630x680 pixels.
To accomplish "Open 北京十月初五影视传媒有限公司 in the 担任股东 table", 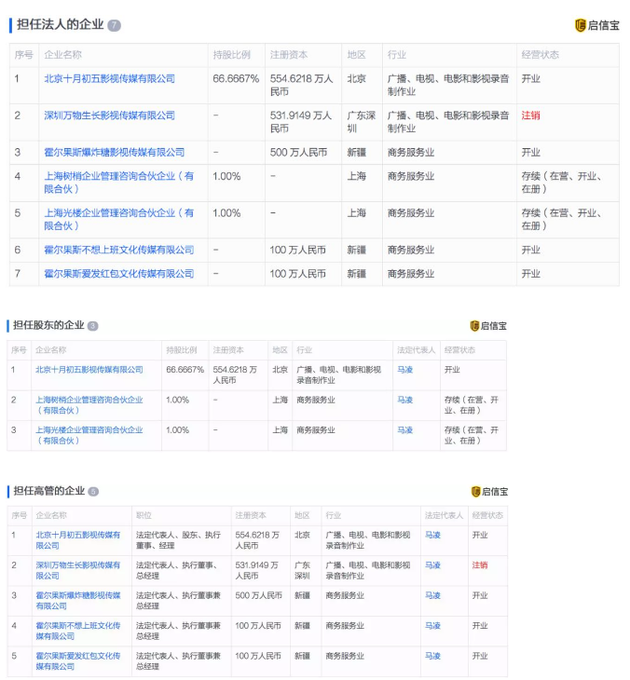I will tap(89, 369).
